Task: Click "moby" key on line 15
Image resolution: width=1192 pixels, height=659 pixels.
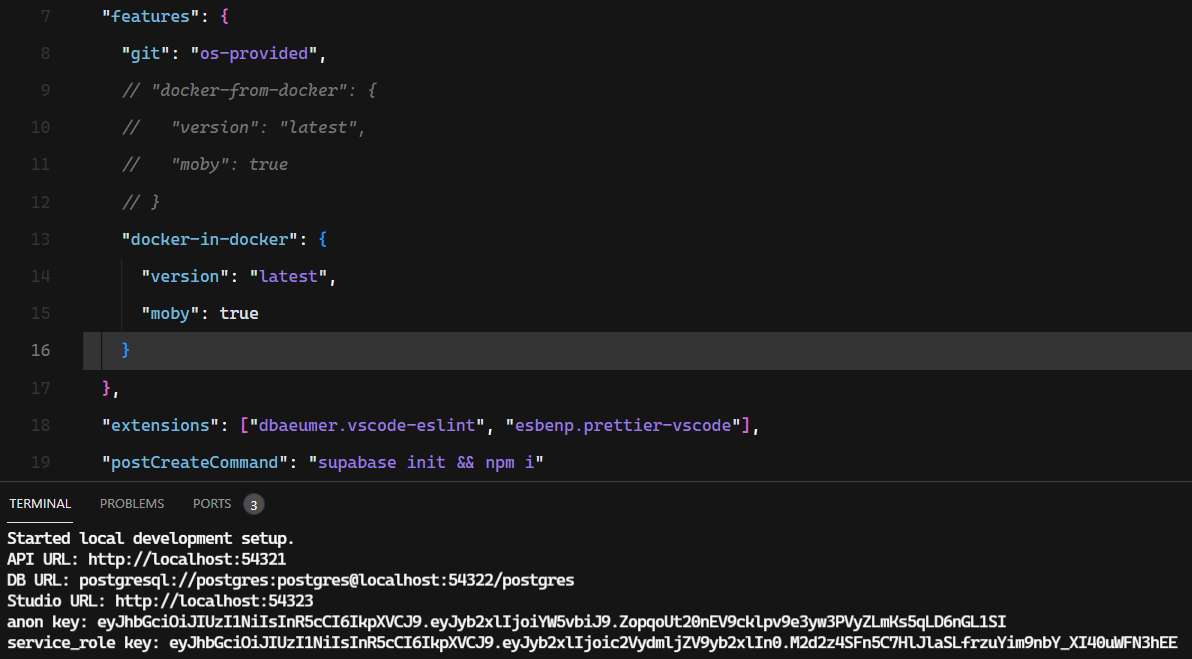Action: tap(170, 314)
